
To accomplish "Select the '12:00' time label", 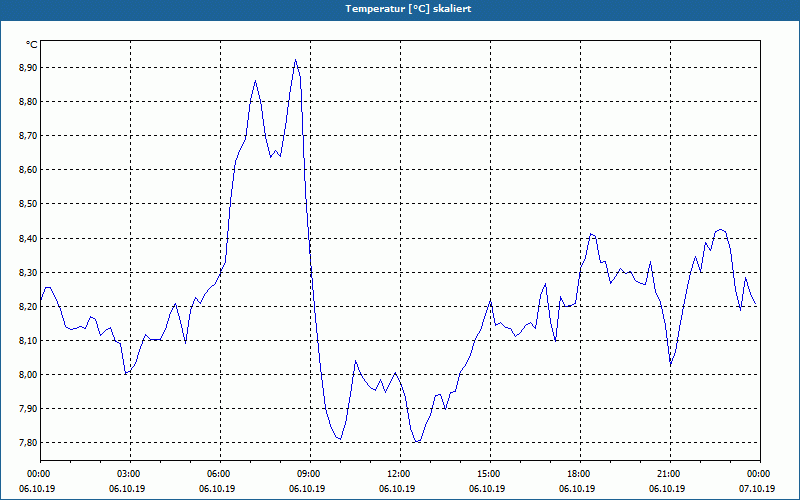I will 400,474.
